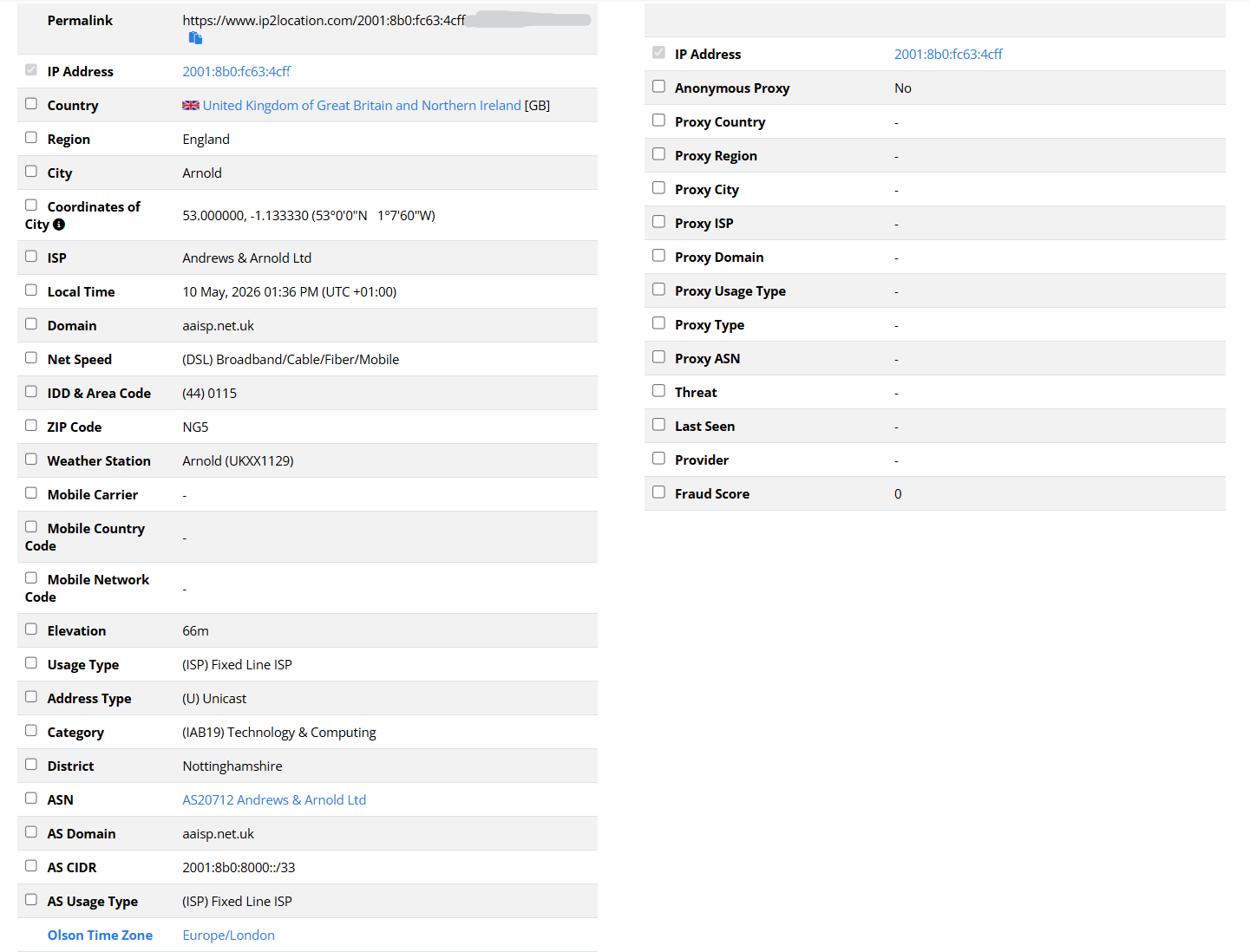
Task: Select the Elevation checkbox
Action: 31,629
